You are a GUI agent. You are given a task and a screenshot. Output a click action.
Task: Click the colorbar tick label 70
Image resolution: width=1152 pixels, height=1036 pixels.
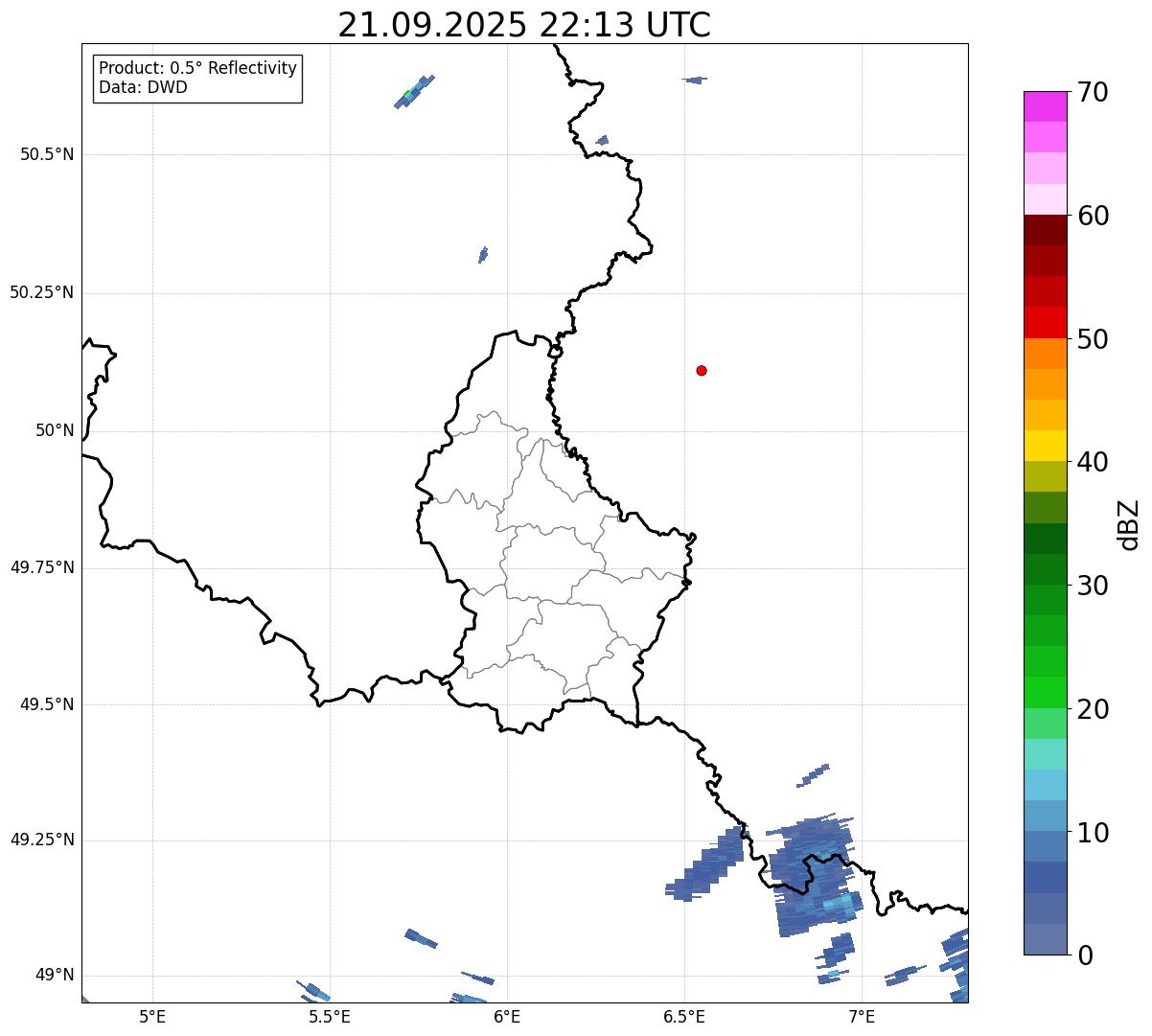pos(1093,92)
